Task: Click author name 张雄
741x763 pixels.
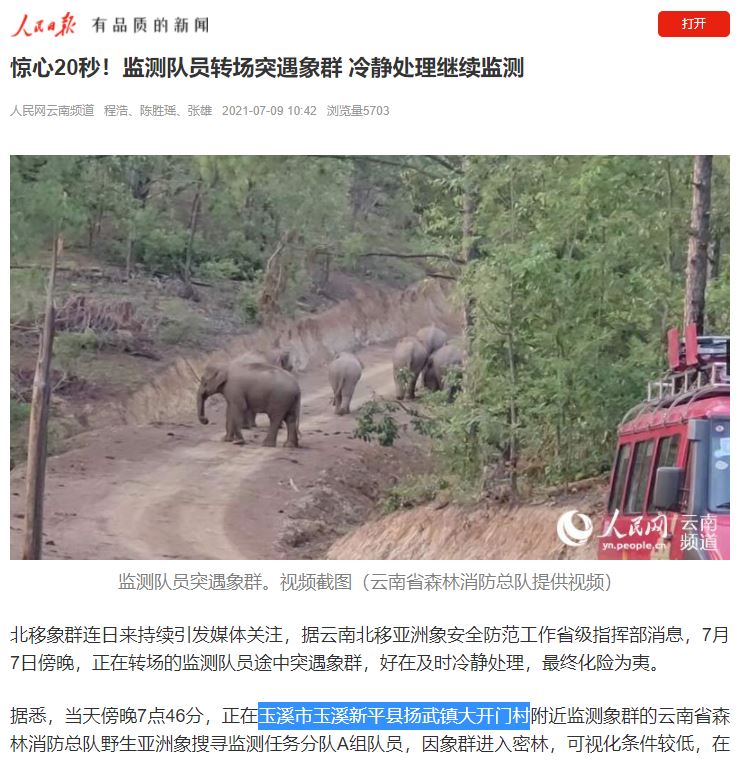Action: (x=200, y=110)
